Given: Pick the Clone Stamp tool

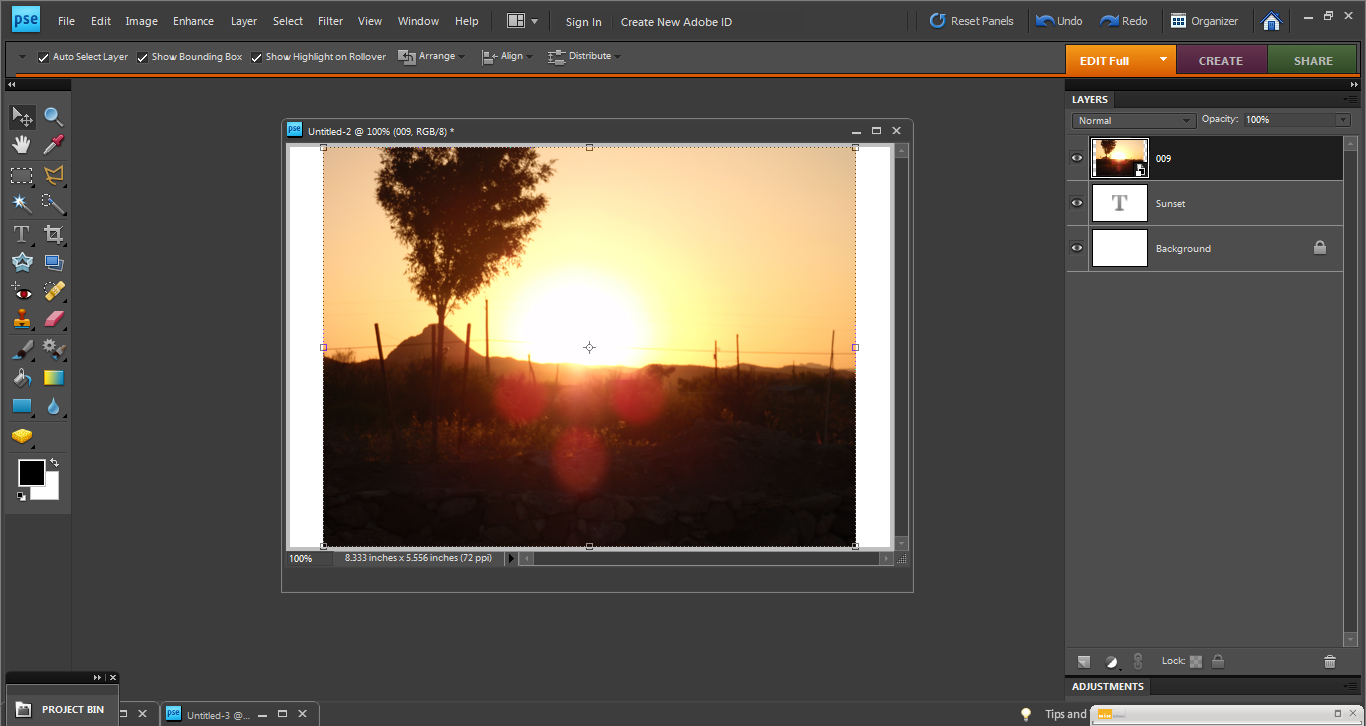Looking at the screenshot, I should (21, 319).
